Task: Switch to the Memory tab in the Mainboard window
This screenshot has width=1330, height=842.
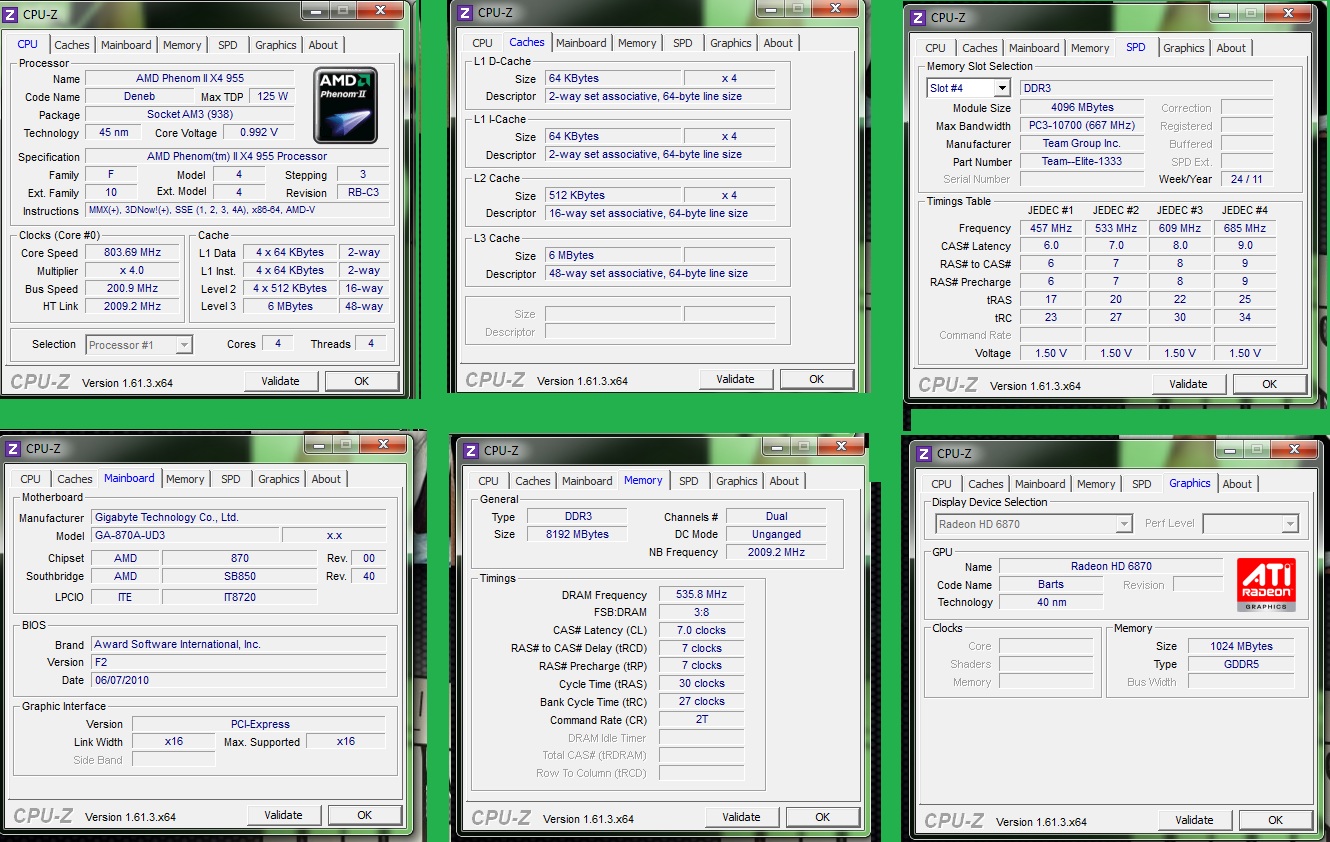Action: pyautogui.click(x=185, y=479)
